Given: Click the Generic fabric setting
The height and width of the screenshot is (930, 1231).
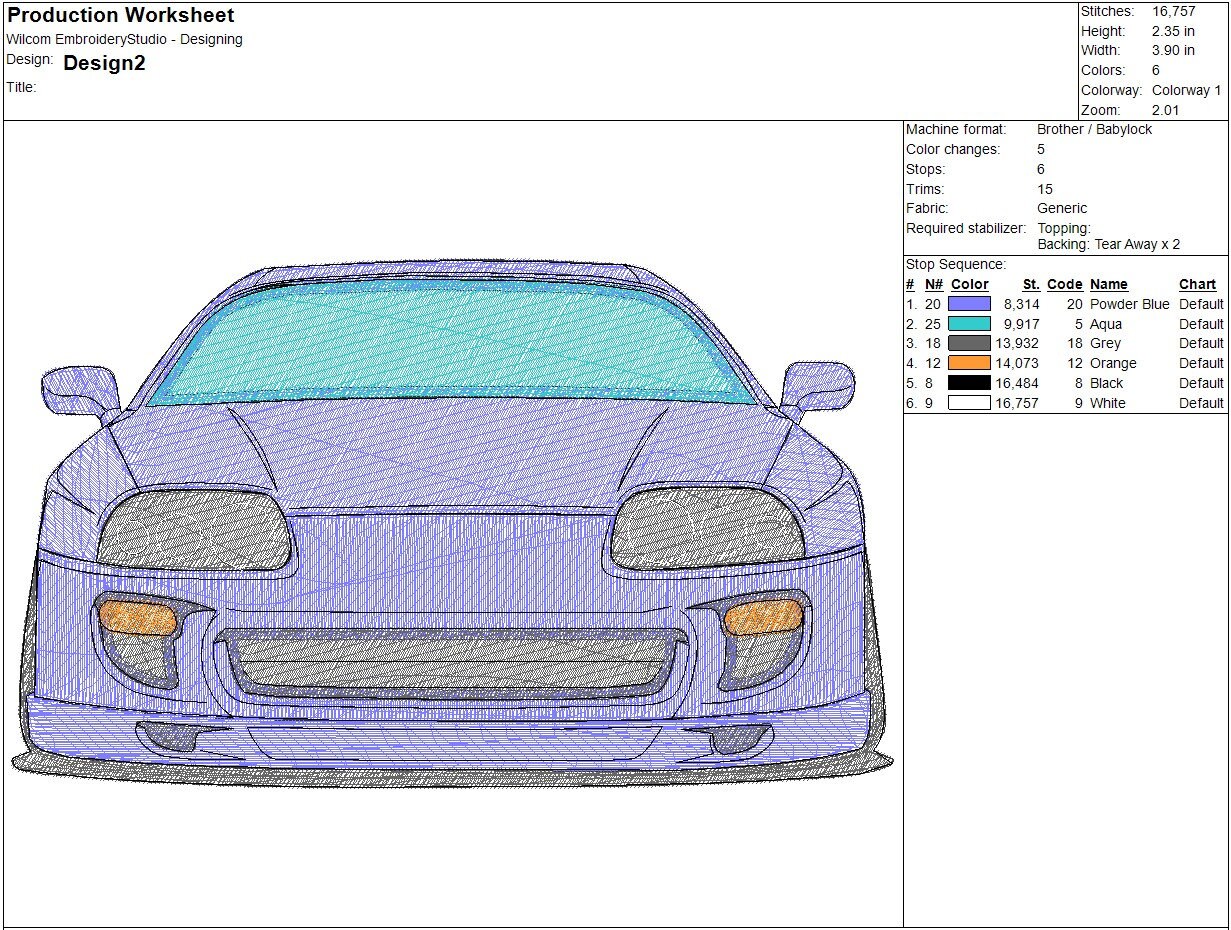Looking at the screenshot, I should [1063, 208].
